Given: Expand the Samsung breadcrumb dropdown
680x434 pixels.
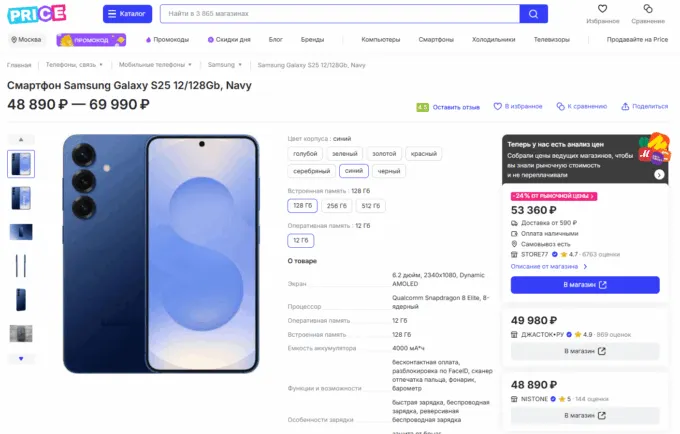Looking at the screenshot, I should point(240,65).
